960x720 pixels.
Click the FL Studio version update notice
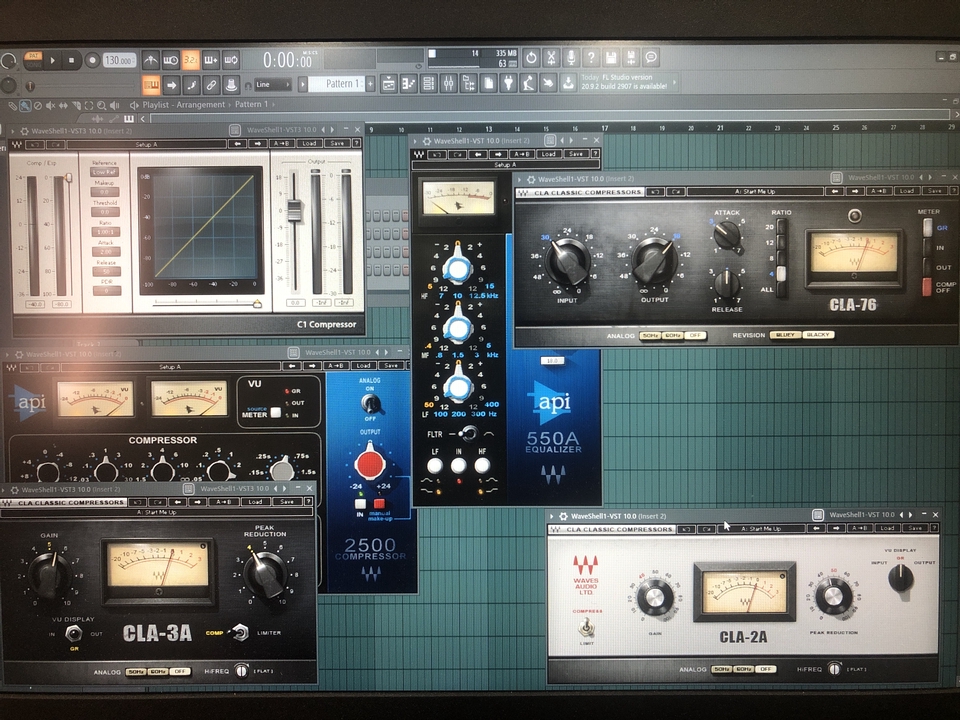[x=628, y=82]
